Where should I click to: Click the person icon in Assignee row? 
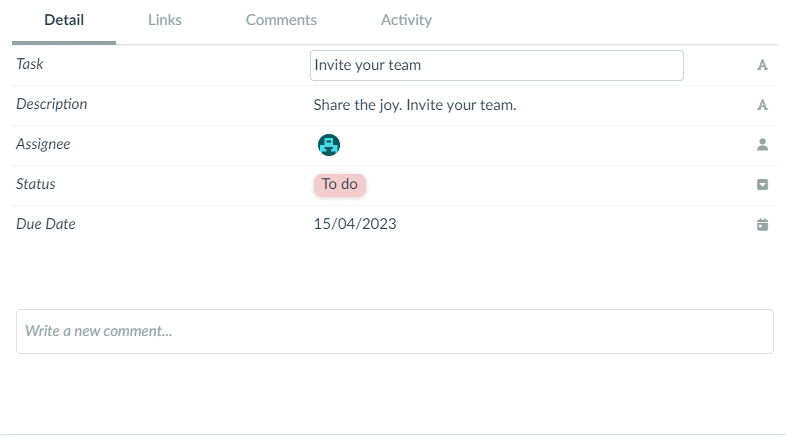tap(762, 145)
